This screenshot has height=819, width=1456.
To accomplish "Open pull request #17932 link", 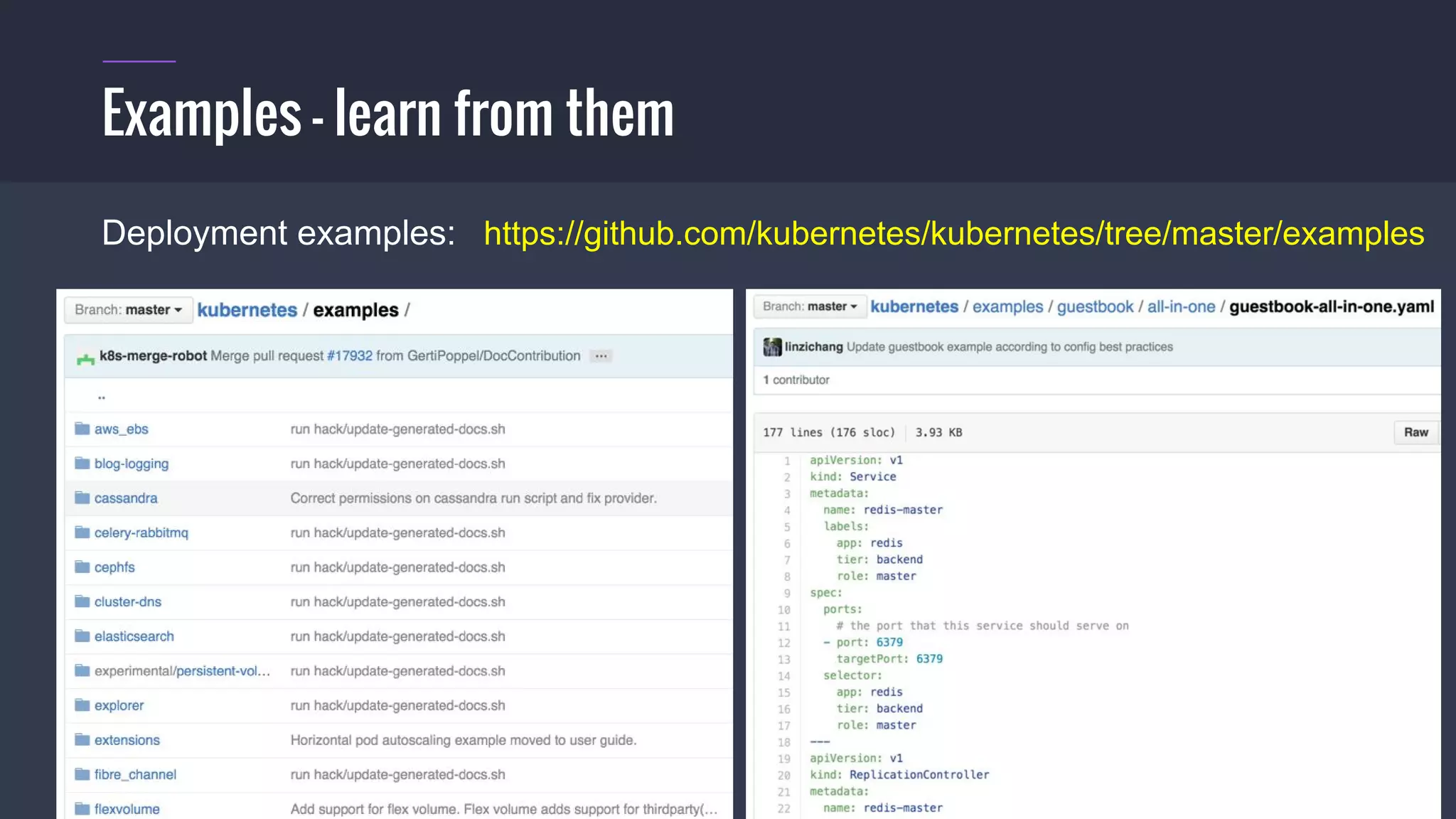I will pos(349,355).
